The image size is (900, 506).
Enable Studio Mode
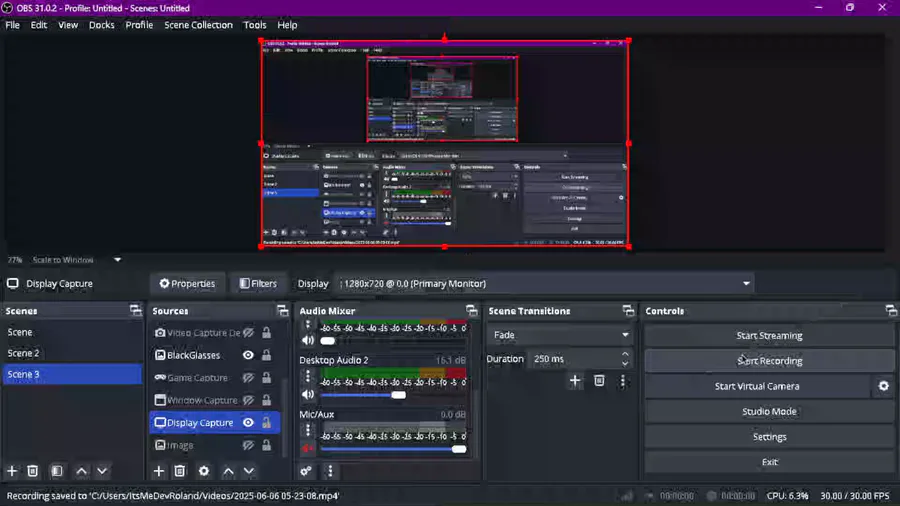click(x=769, y=411)
